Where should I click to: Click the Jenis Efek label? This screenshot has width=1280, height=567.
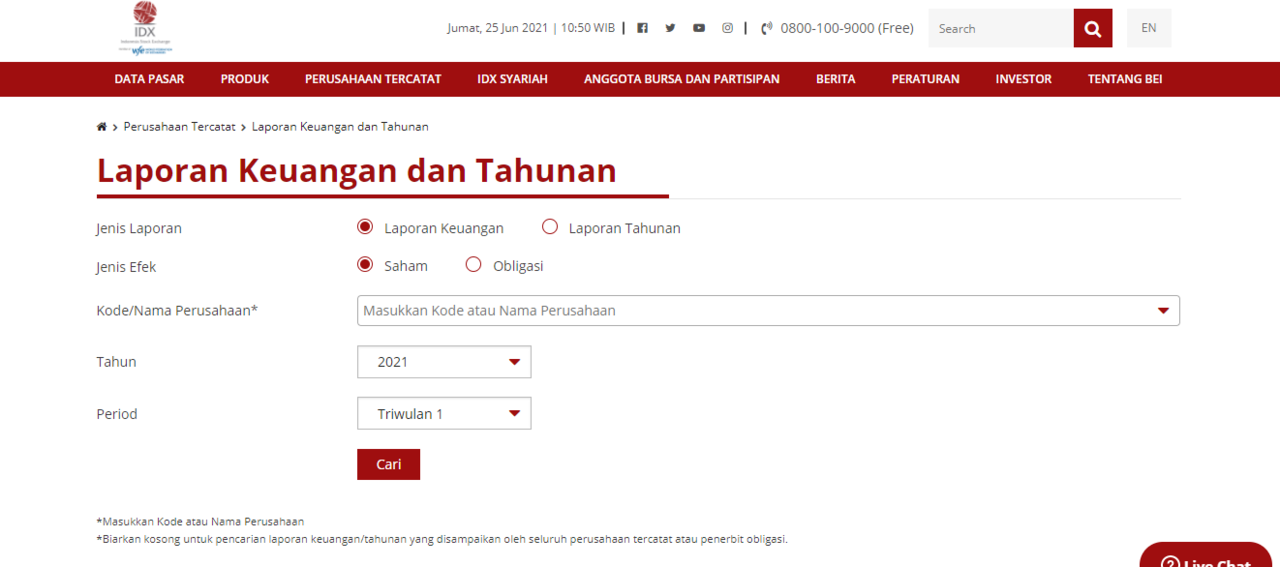126,267
